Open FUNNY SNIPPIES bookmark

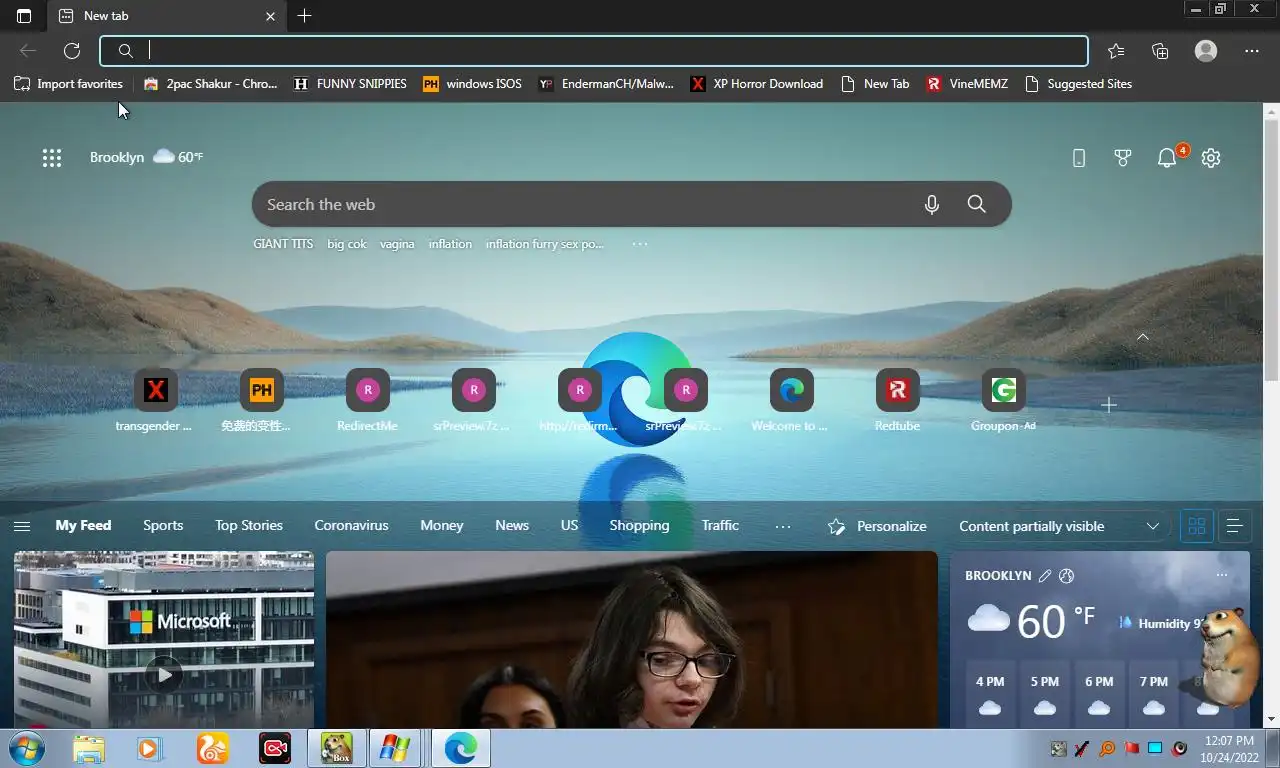tap(350, 84)
